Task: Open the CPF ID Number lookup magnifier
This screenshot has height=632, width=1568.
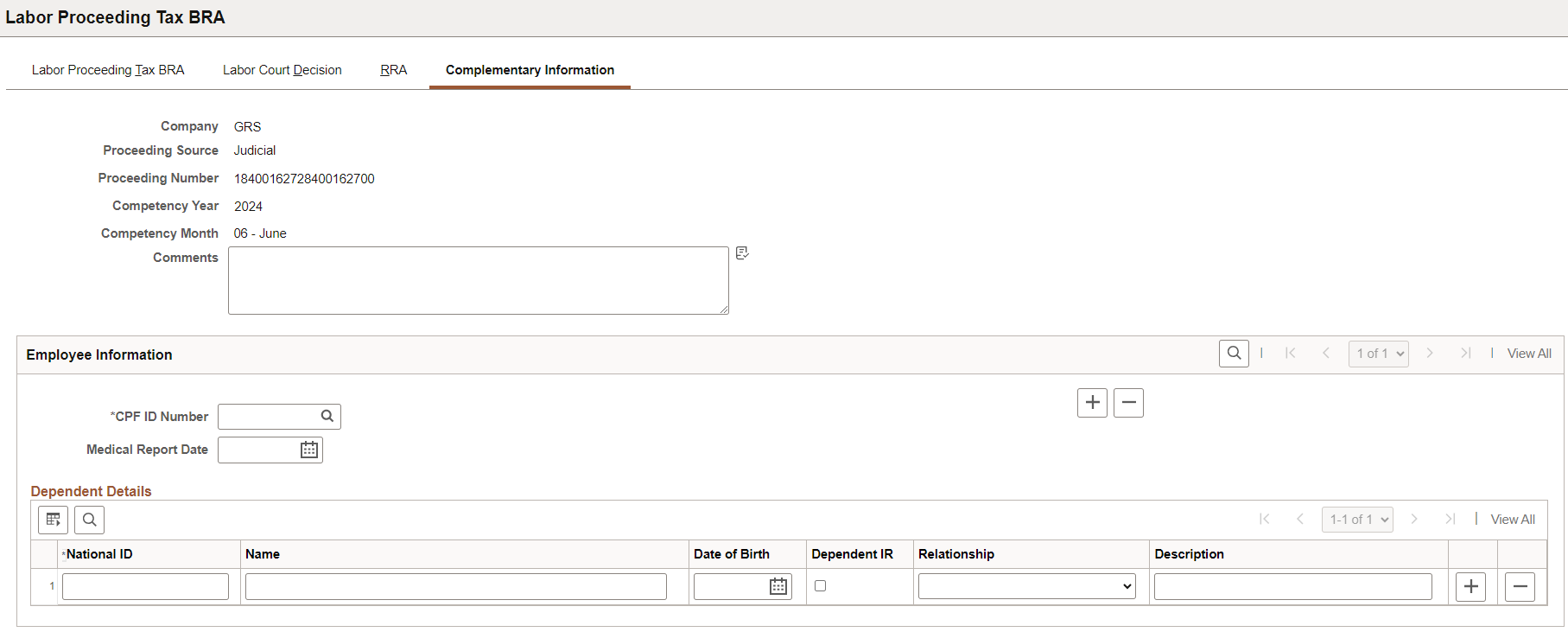Action: [x=327, y=416]
